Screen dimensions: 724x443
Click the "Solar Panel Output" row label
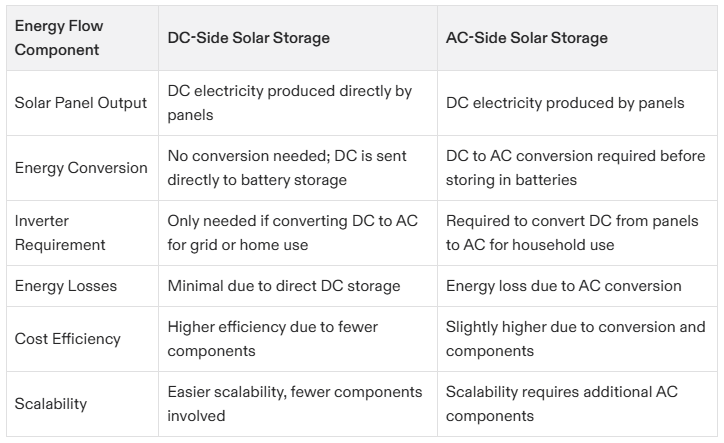[x=81, y=103]
